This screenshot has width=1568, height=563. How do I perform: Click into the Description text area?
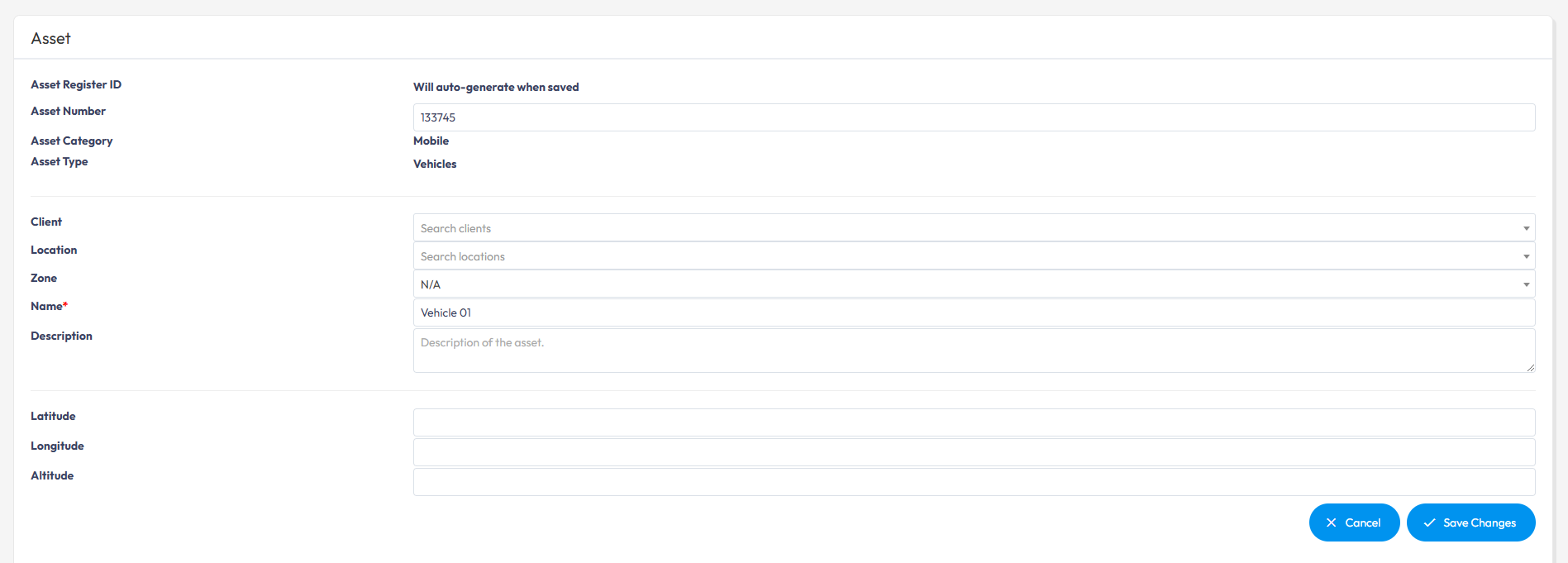pyautogui.click(x=974, y=351)
